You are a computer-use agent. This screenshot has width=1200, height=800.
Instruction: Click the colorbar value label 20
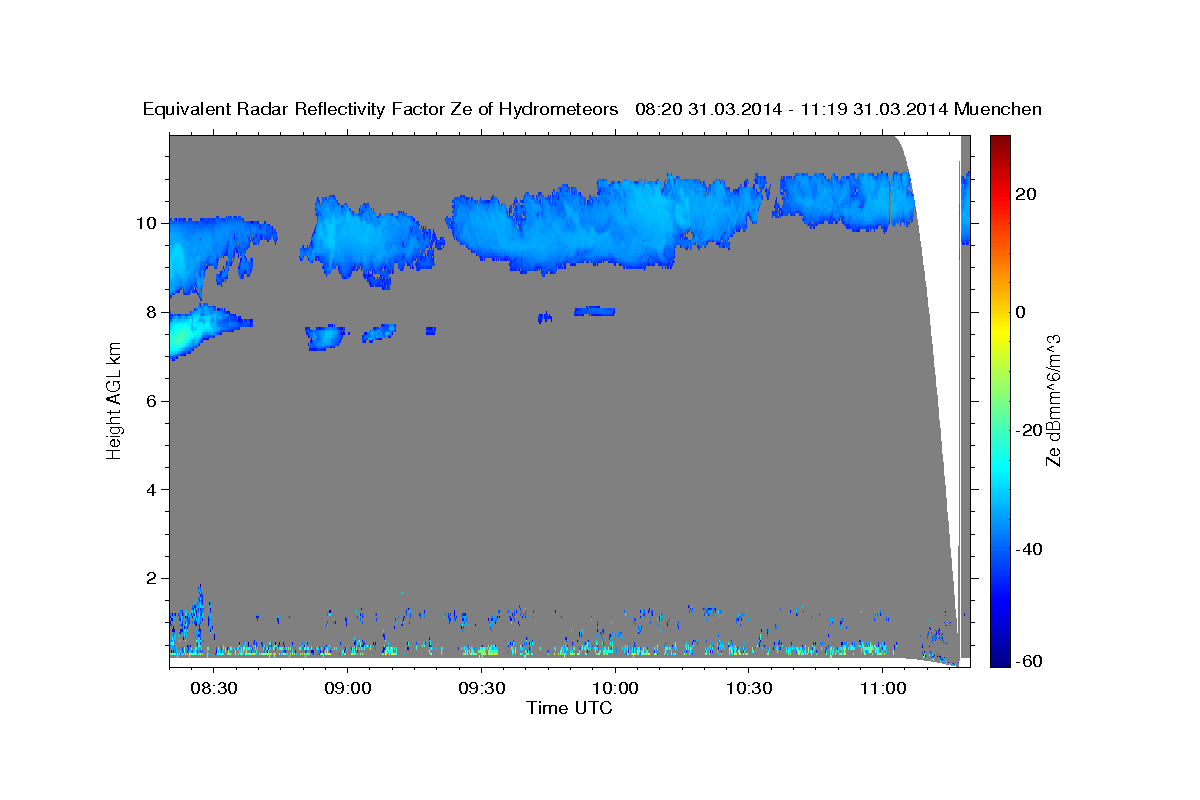click(x=1027, y=194)
